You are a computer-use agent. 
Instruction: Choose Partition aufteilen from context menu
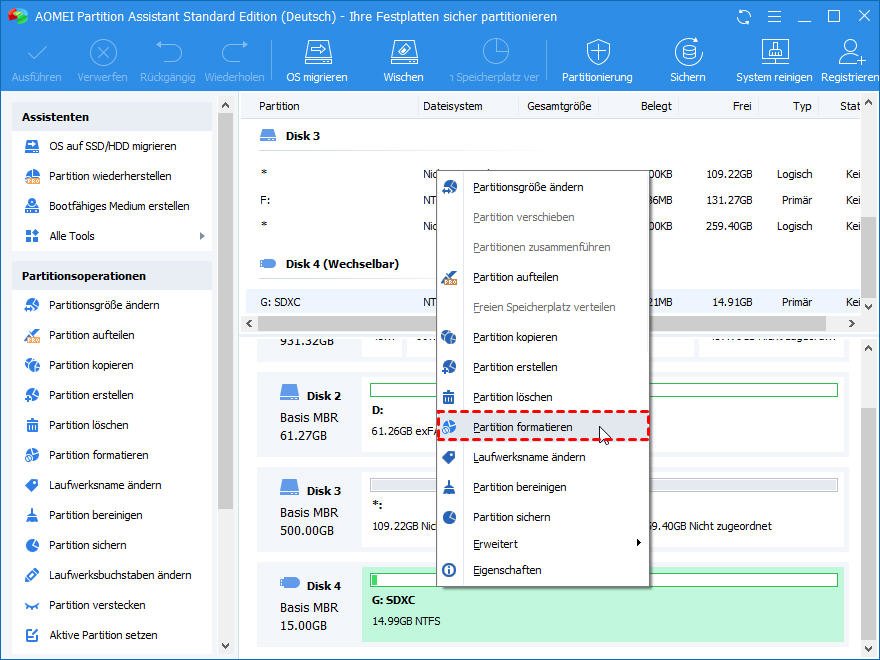coord(543,277)
